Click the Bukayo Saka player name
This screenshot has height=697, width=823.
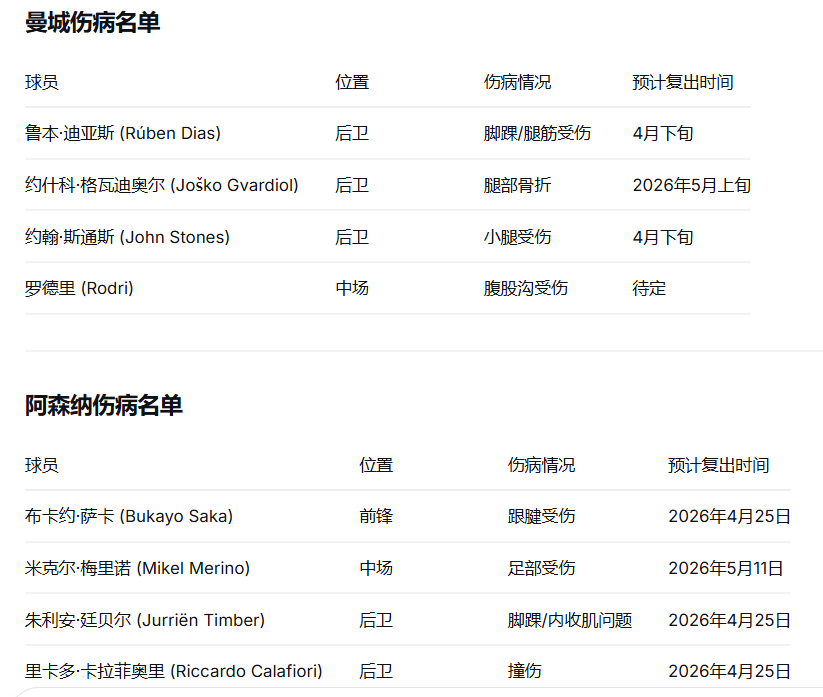[x=129, y=516]
